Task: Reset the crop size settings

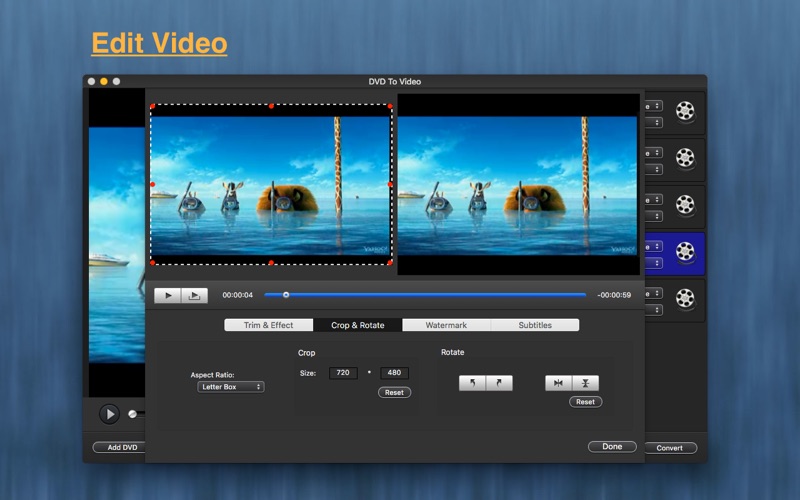Action: [x=394, y=393]
